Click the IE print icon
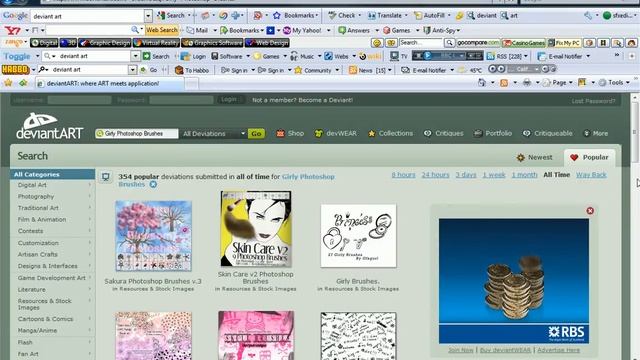The width and height of the screenshot is (640, 360). coord(527,83)
